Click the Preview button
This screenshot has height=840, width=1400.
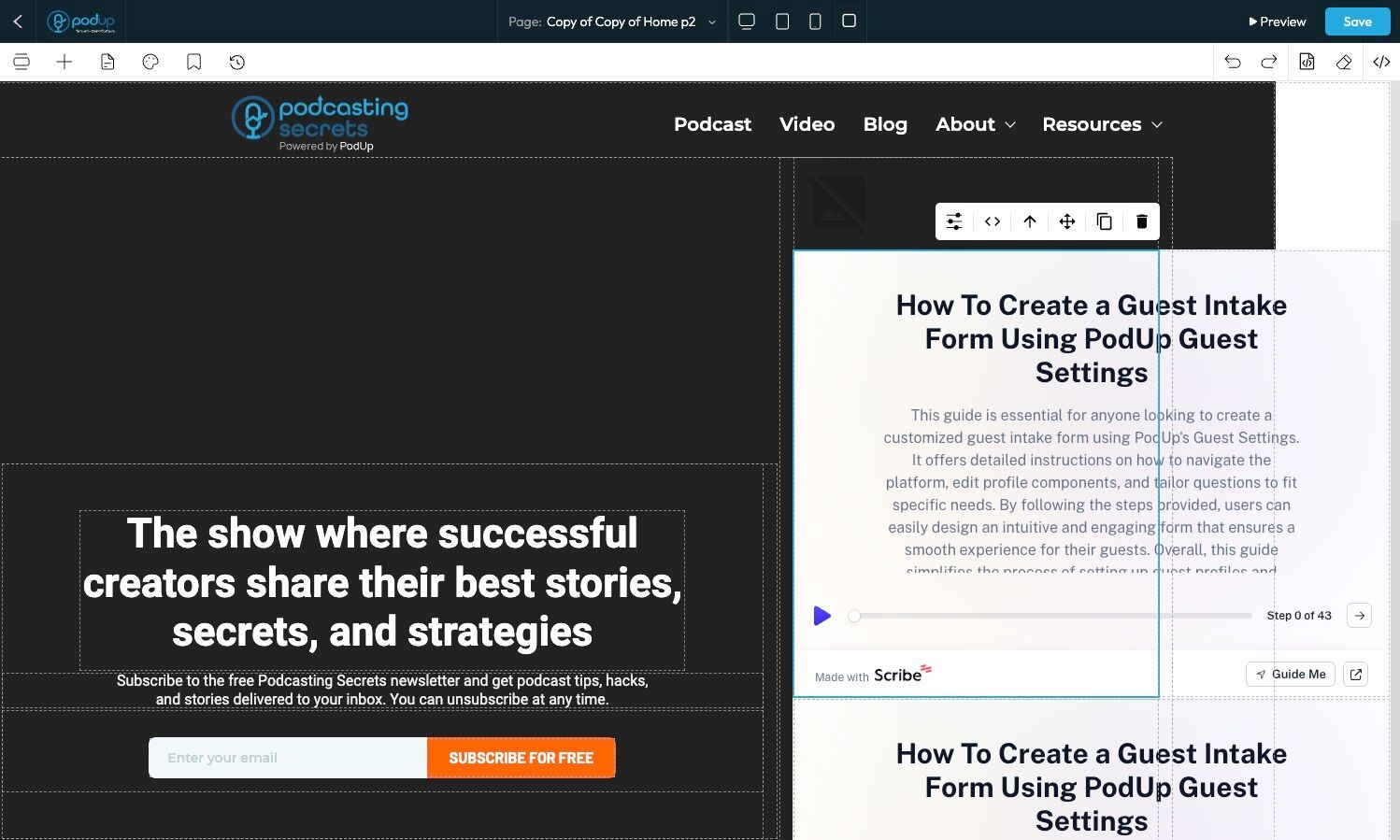(1278, 21)
